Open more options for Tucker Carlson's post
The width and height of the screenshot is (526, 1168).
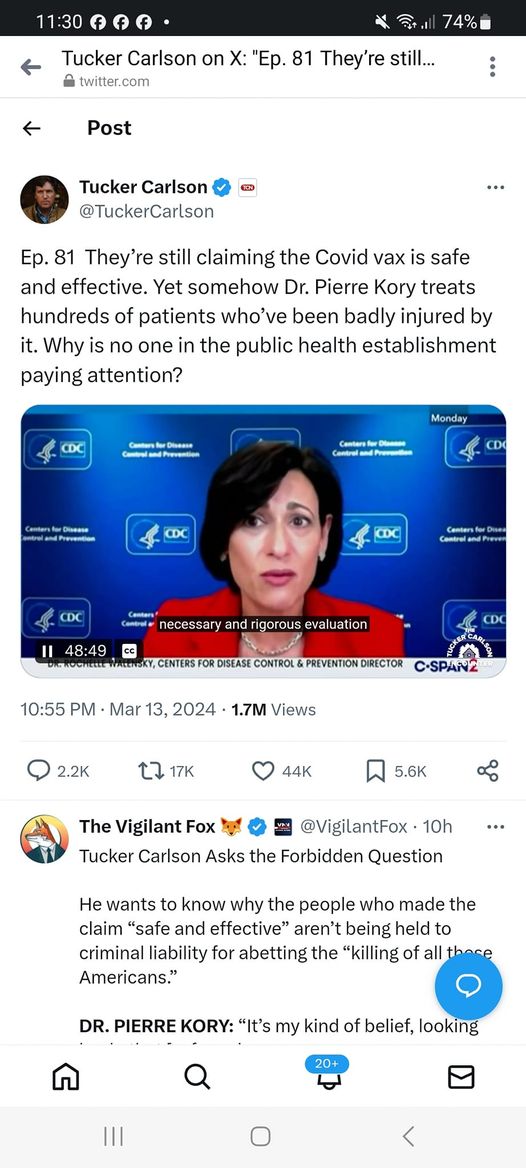pos(495,187)
